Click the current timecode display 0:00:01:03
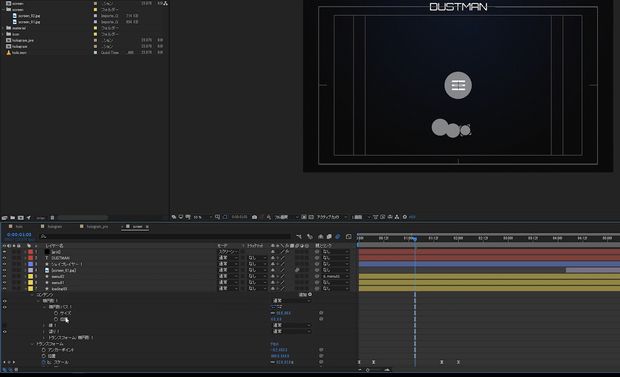This screenshot has width=620, height=377. 19,235
